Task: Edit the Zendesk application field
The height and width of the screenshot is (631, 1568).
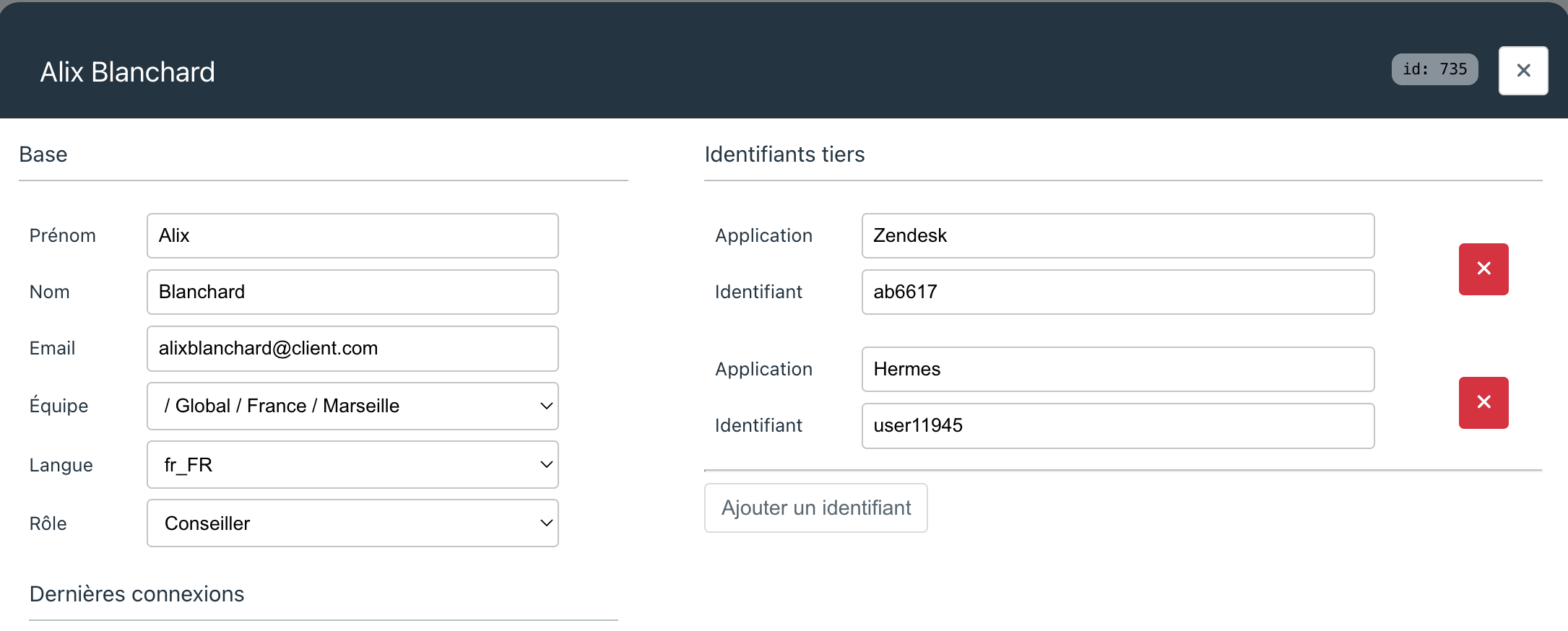Action: pos(1118,235)
